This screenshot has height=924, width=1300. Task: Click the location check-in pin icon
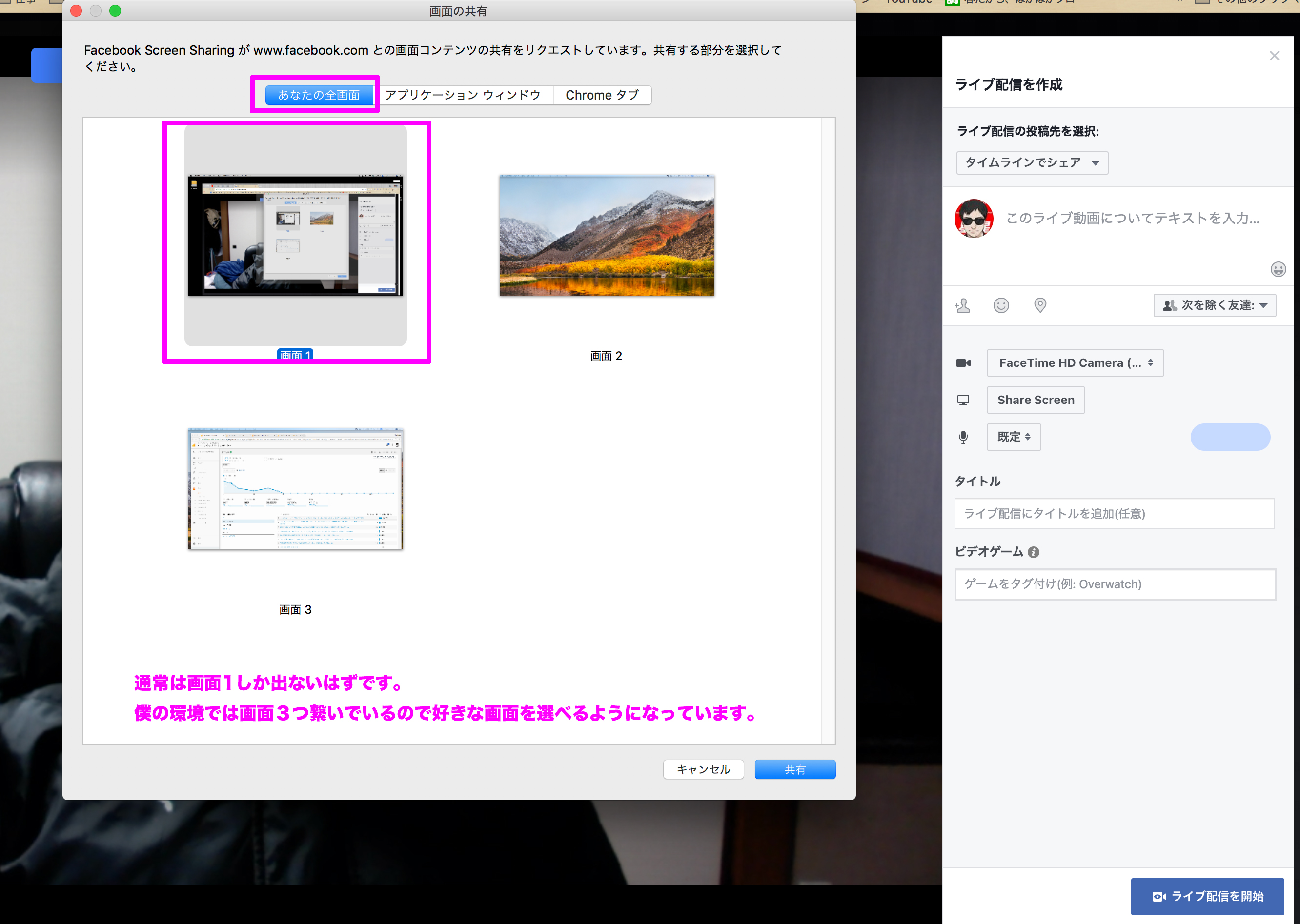(1040, 305)
